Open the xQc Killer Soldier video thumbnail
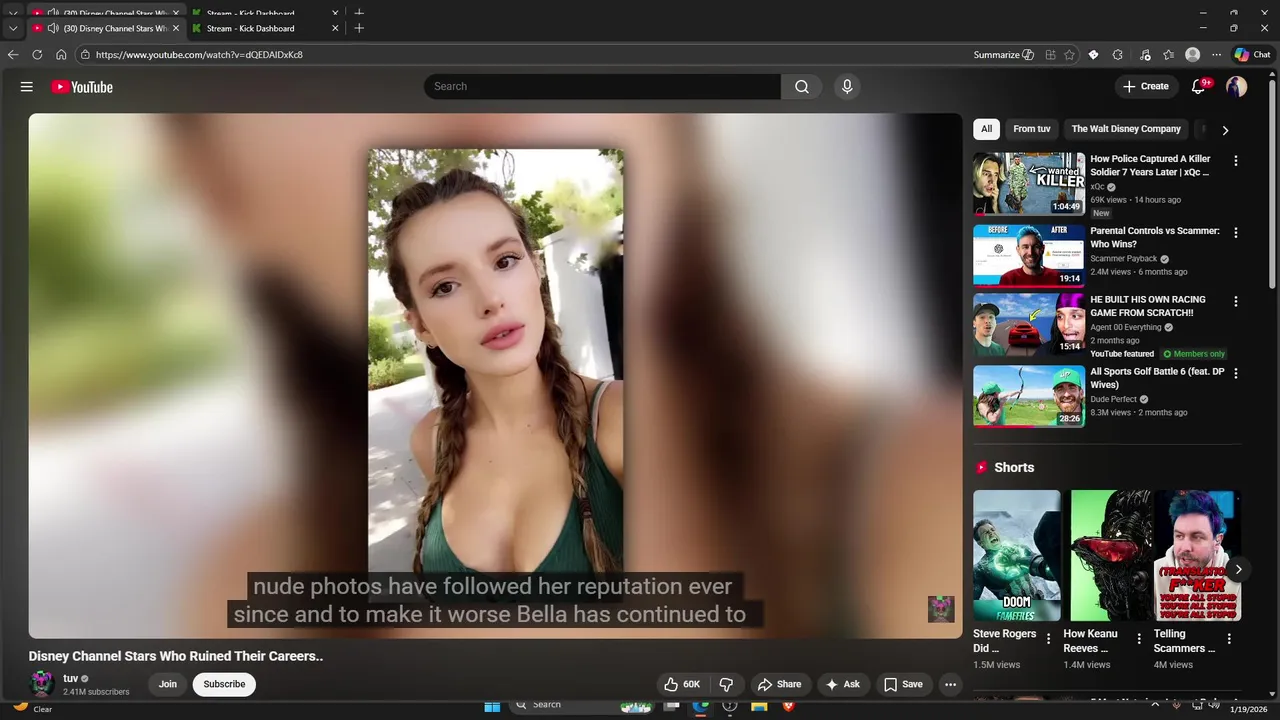This screenshot has height=720, width=1280. (1029, 184)
